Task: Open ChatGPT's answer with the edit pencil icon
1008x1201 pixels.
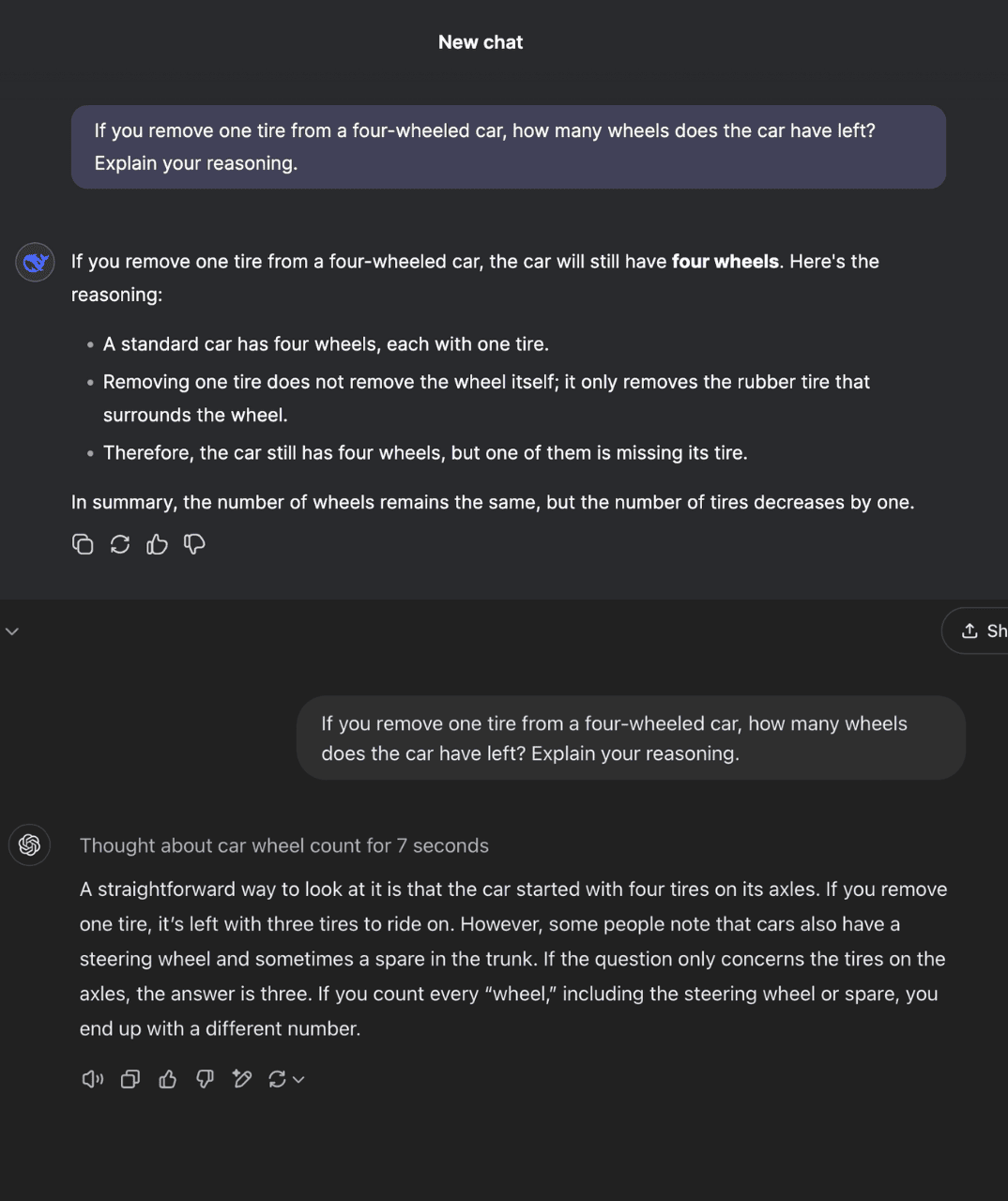Action: tap(242, 1079)
